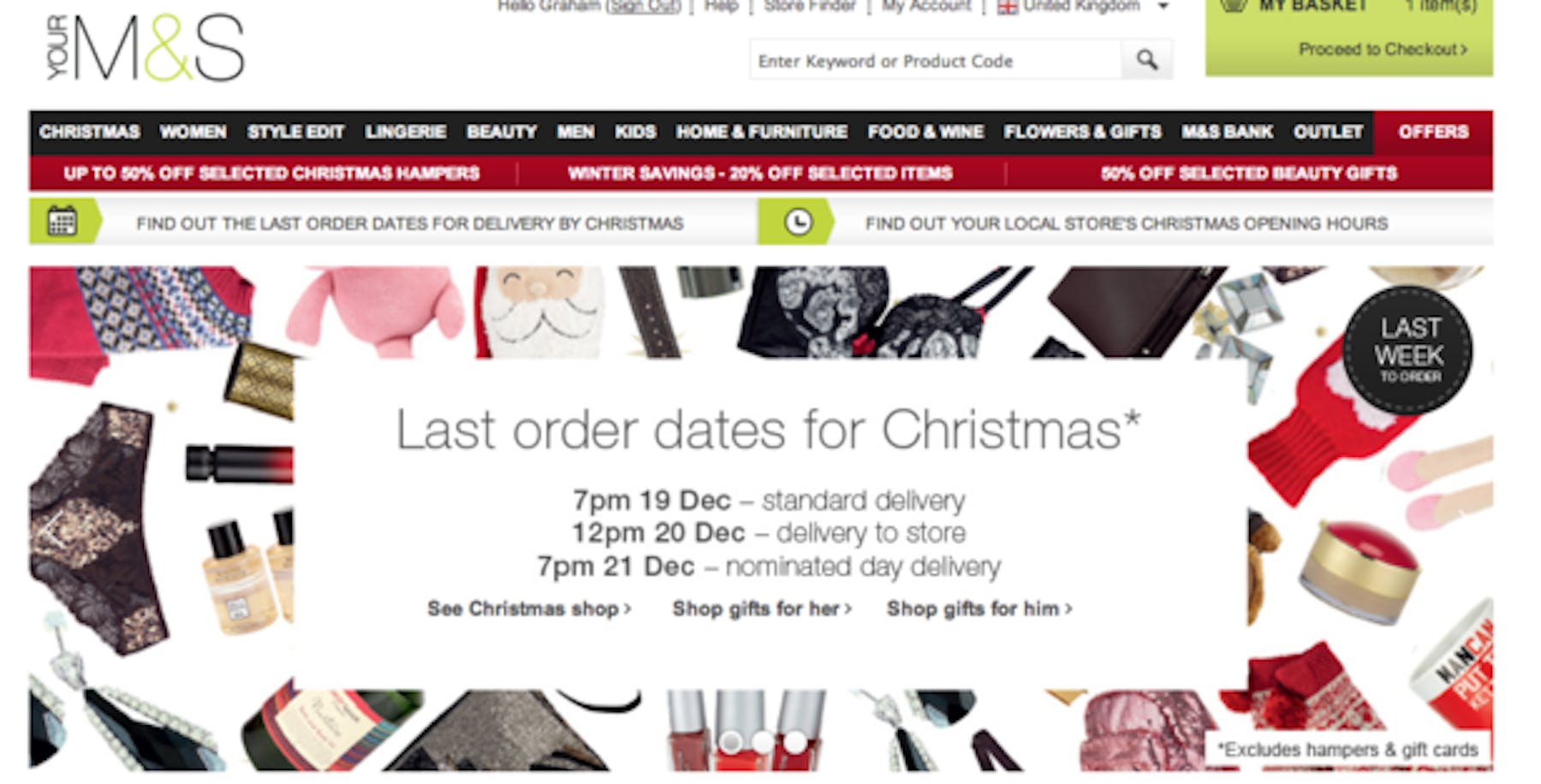
Task: Click the clock opening hours icon
Action: pyautogui.click(x=798, y=223)
